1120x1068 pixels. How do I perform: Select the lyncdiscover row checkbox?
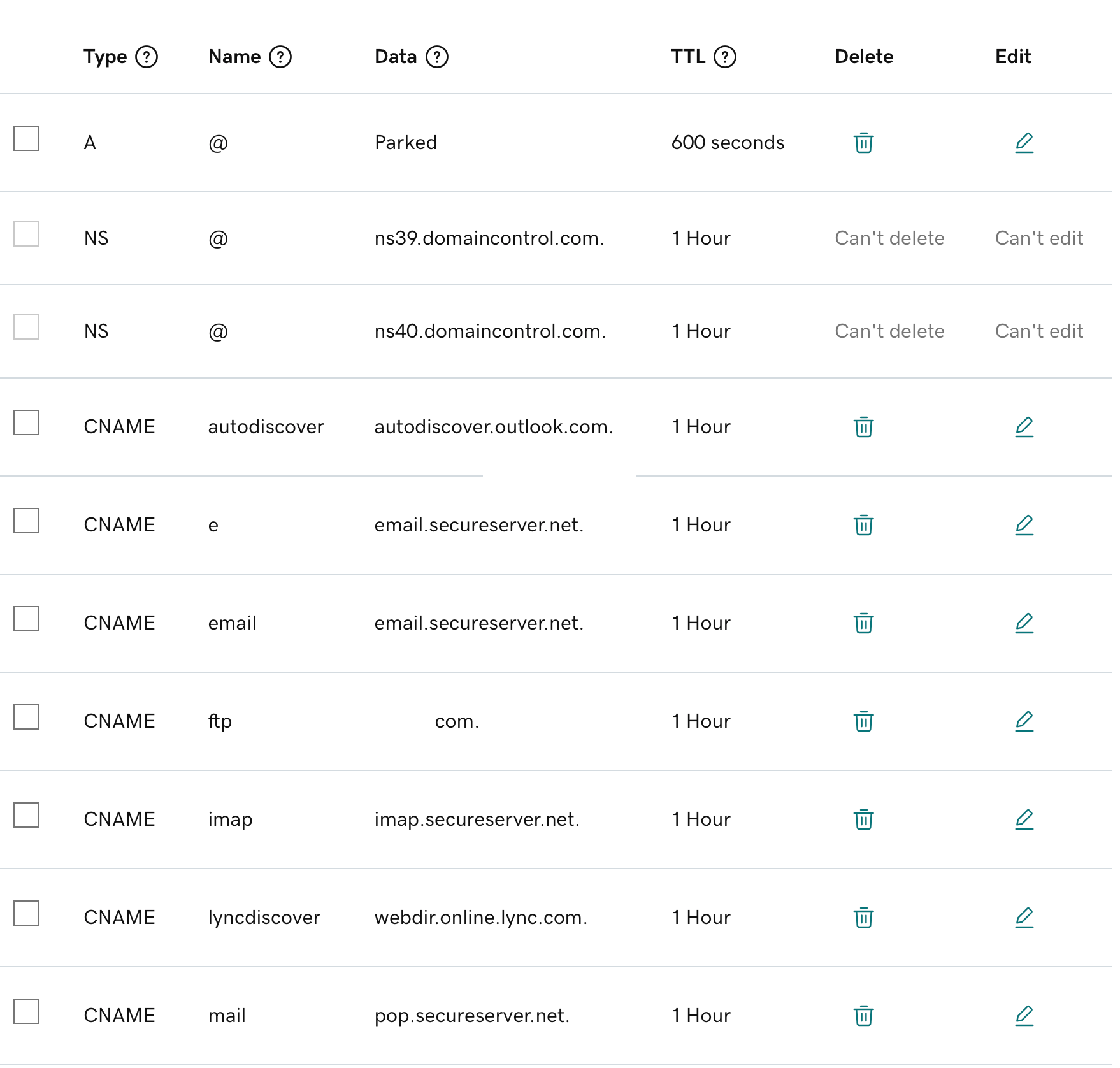pyautogui.click(x=26, y=913)
